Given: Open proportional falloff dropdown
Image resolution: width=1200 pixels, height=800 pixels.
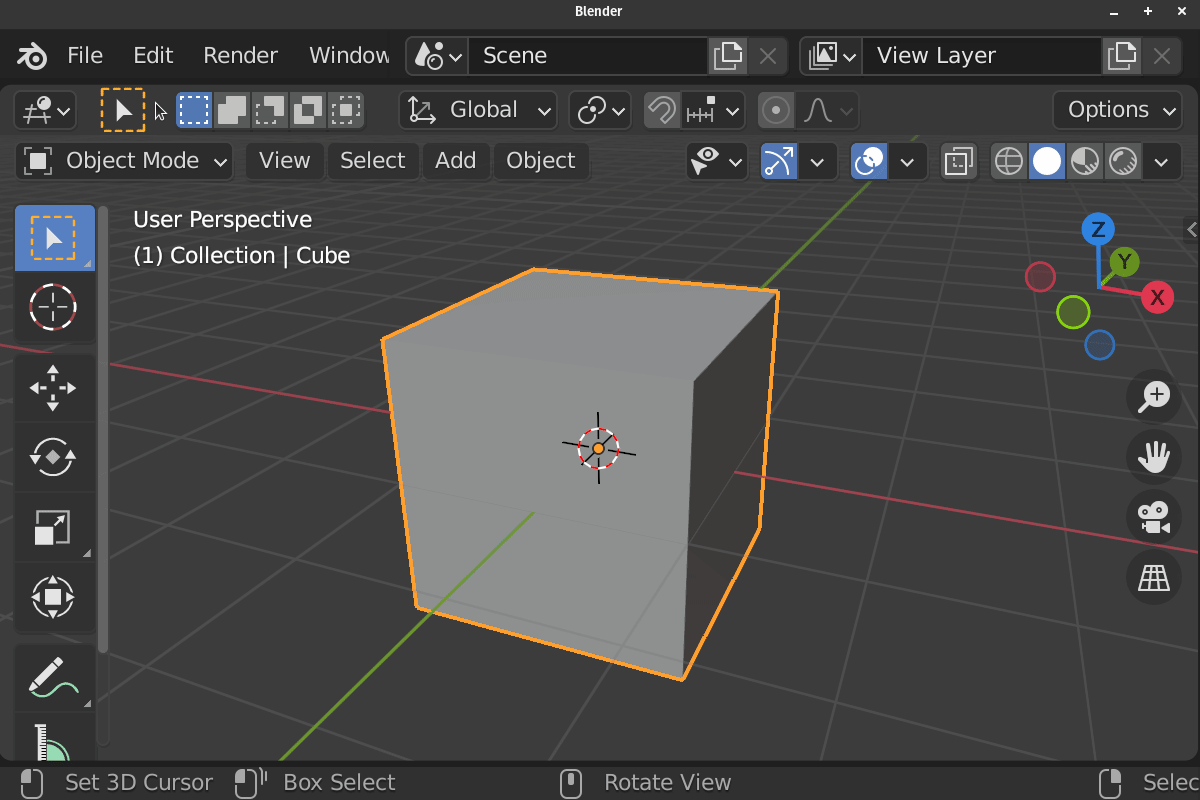Looking at the screenshot, I should (827, 110).
